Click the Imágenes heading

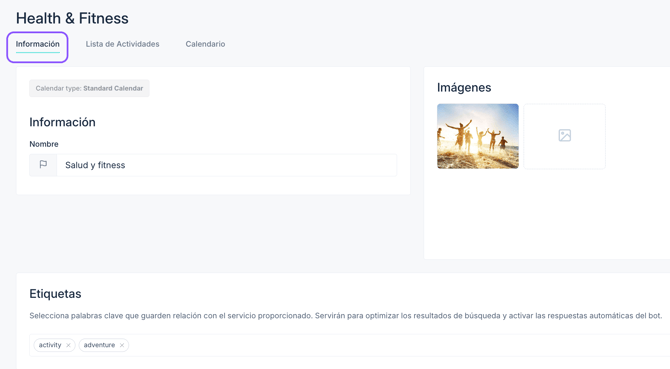pos(464,88)
